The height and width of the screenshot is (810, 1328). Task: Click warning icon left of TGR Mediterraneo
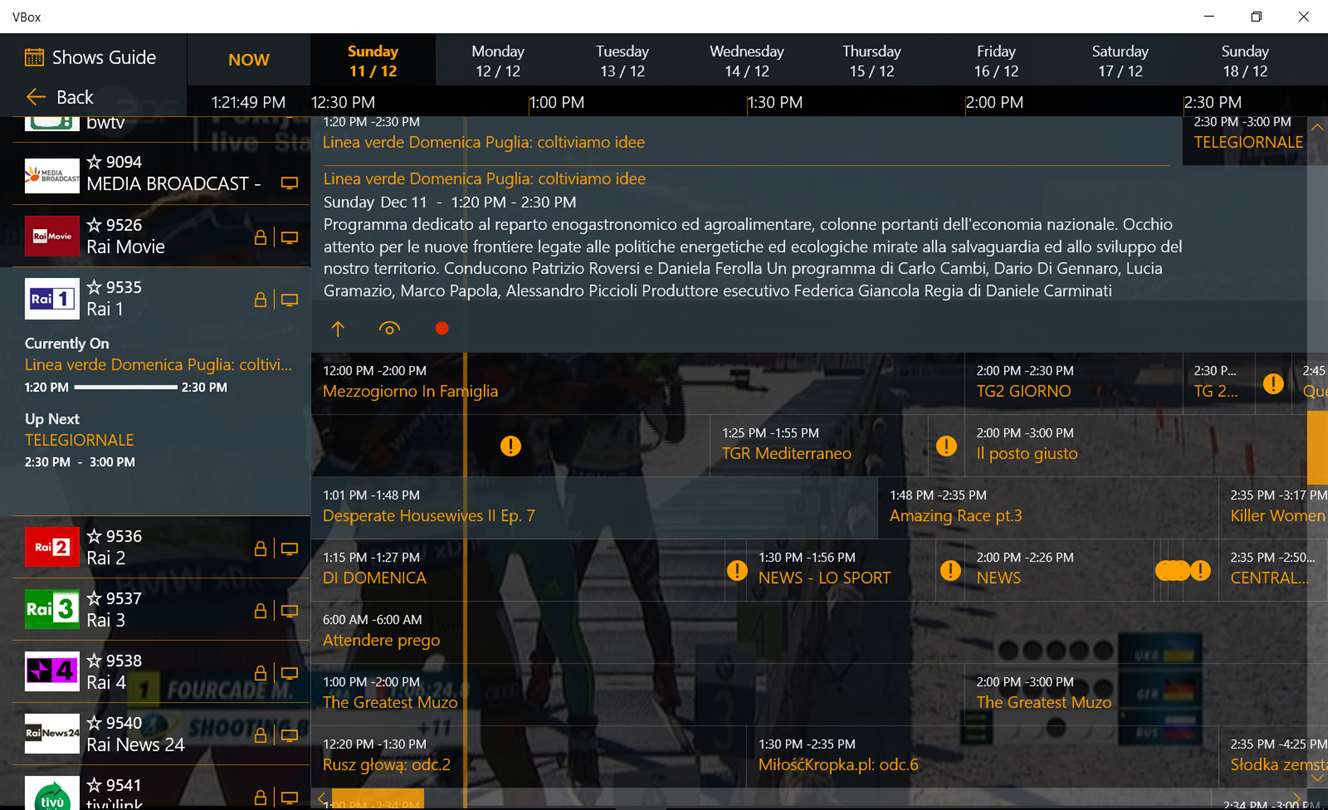(510, 446)
